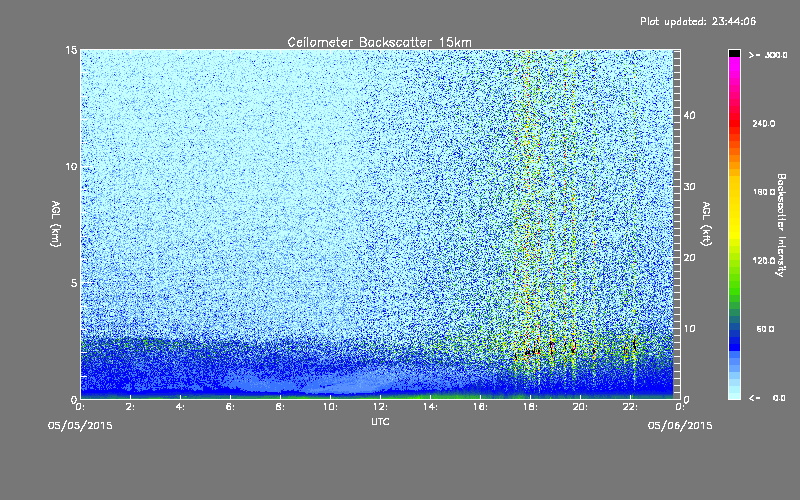Click the '<= 0.0' colorbar label
This screenshot has height=500, width=800.
coord(767,398)
